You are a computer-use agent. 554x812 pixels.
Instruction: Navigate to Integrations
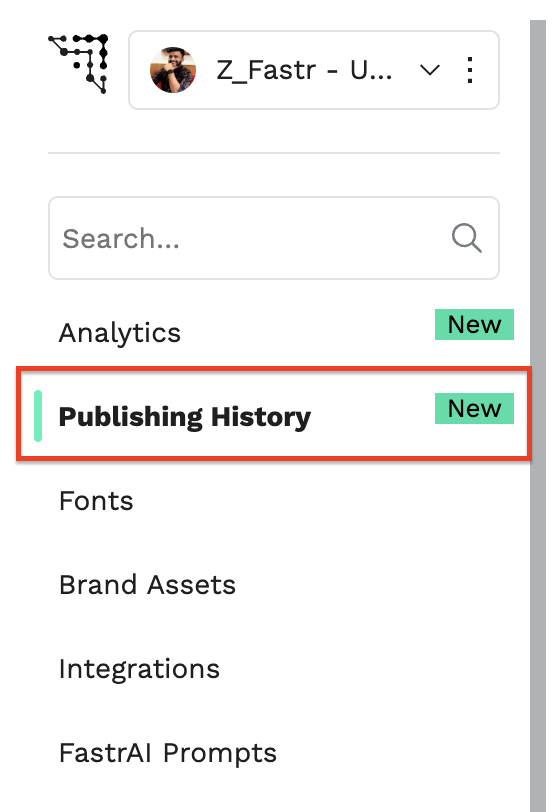[140, 669]
